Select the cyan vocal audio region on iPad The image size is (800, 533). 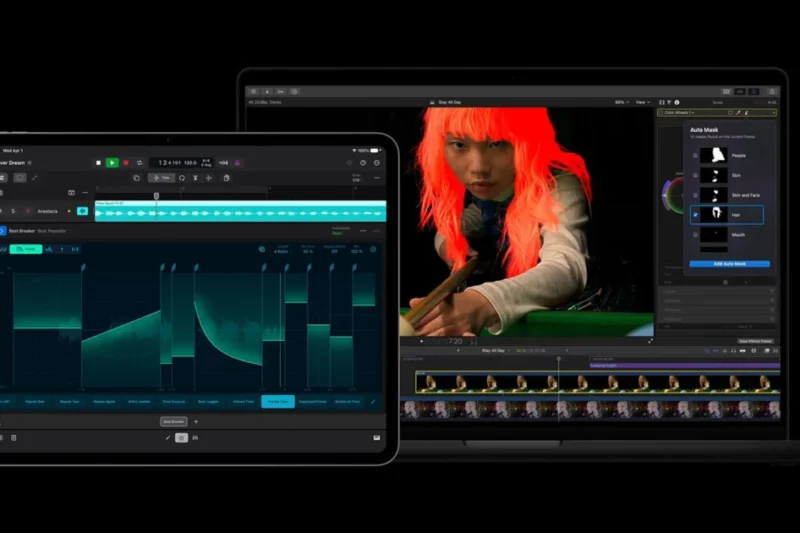point(240,211)
